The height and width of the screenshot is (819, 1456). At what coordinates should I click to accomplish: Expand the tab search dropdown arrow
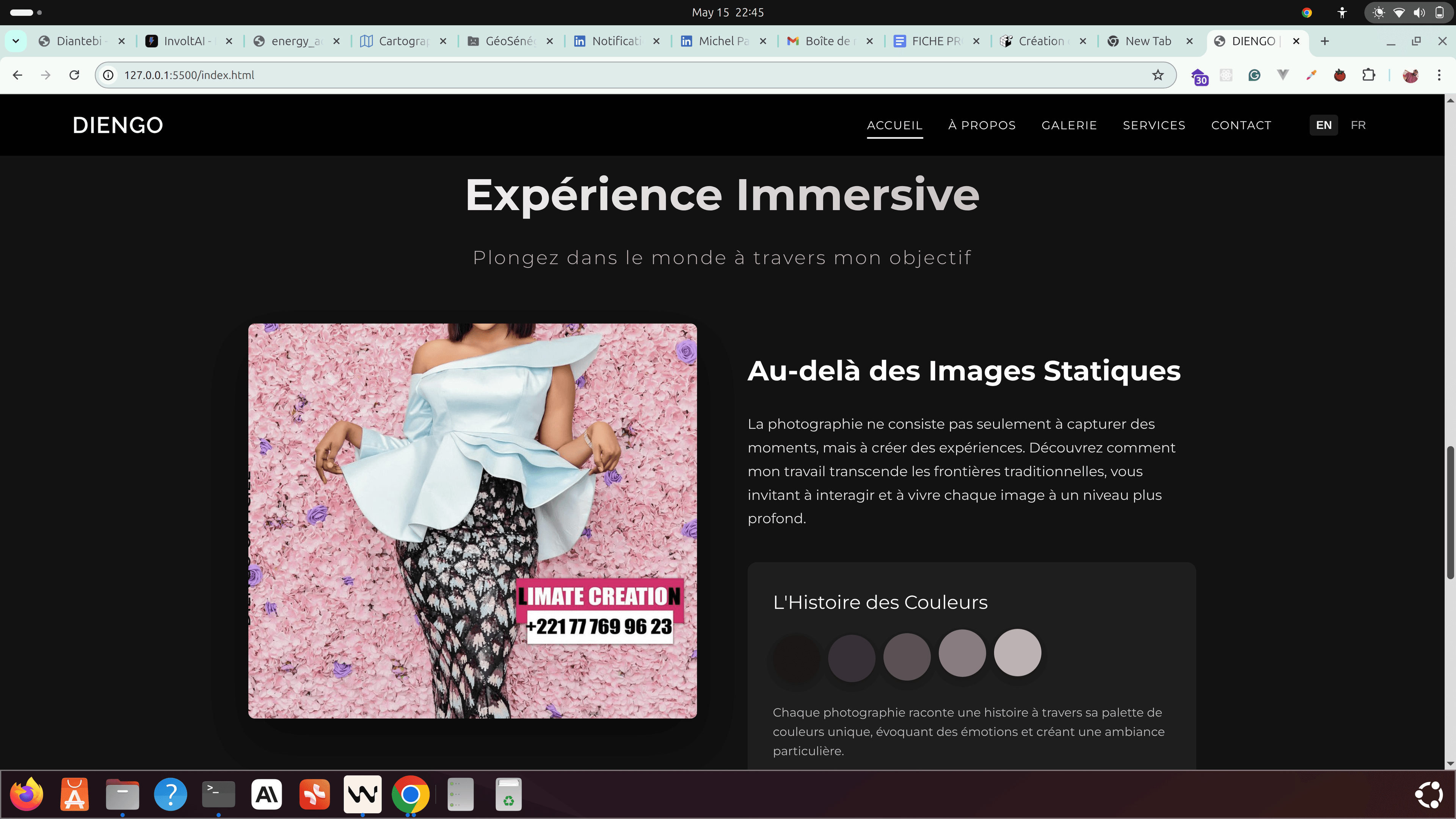[x=16, y=41]
